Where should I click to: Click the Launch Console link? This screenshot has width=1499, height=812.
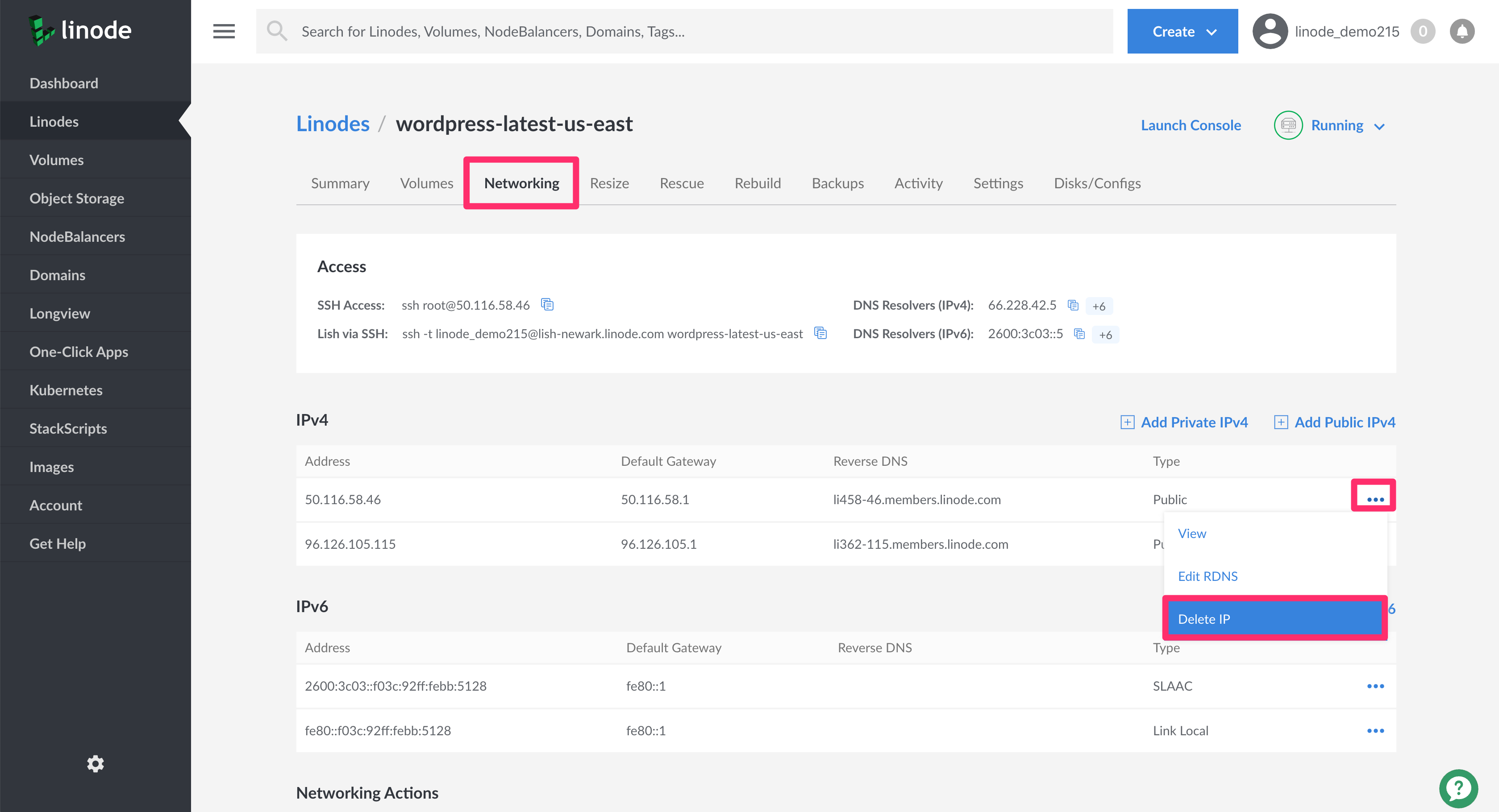click(x=1191, y=125)
